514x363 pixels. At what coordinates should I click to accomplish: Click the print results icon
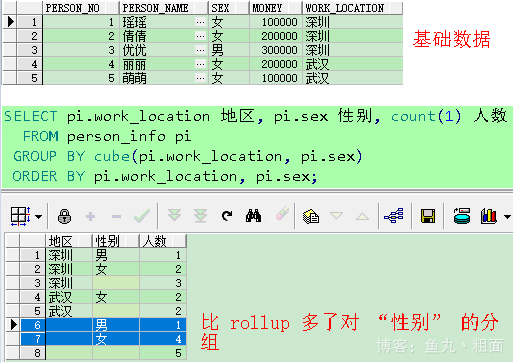coord(462,216)
